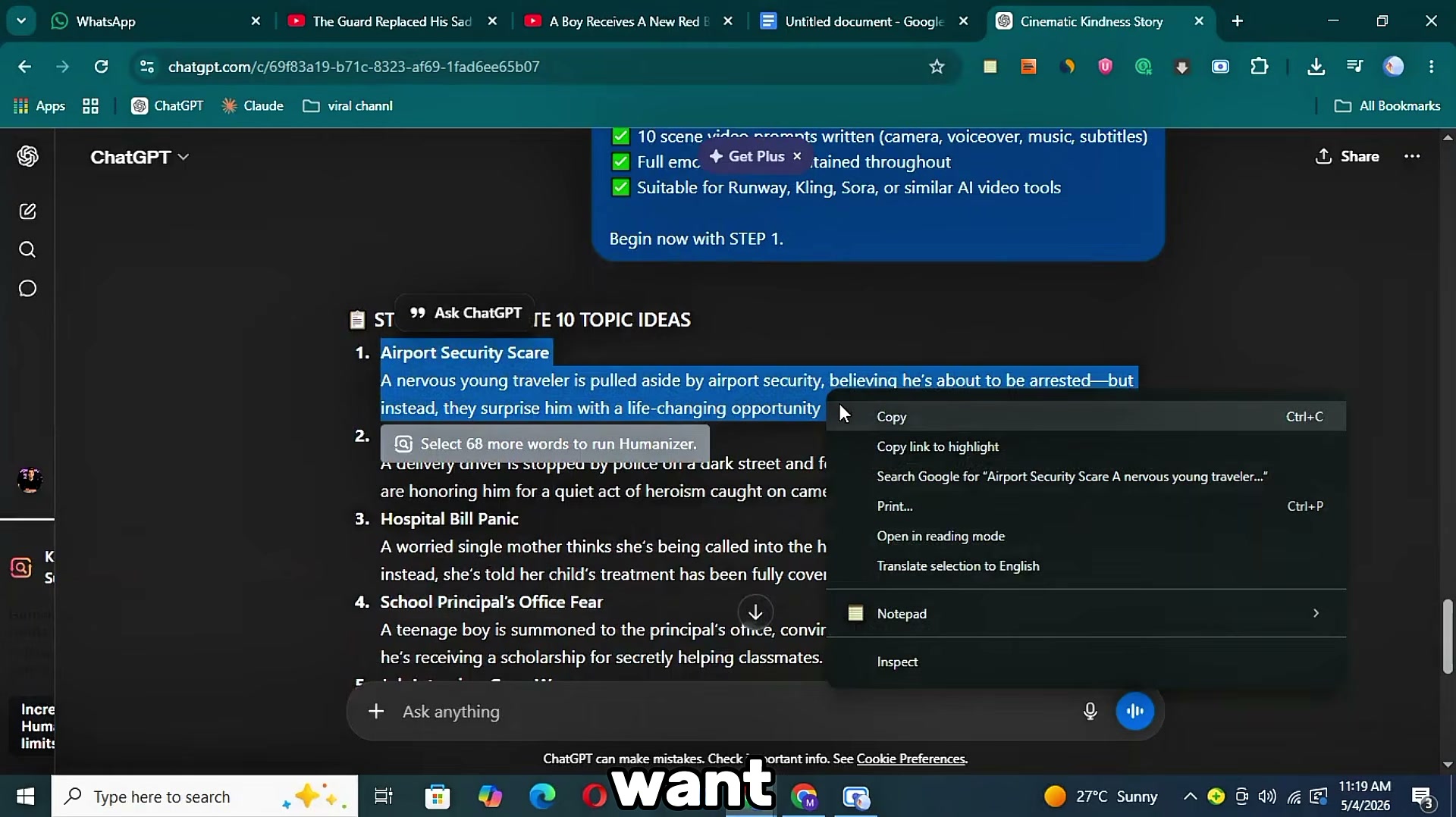
Task: Choose Inspect from the context menu
Action: click(1086, 662)
